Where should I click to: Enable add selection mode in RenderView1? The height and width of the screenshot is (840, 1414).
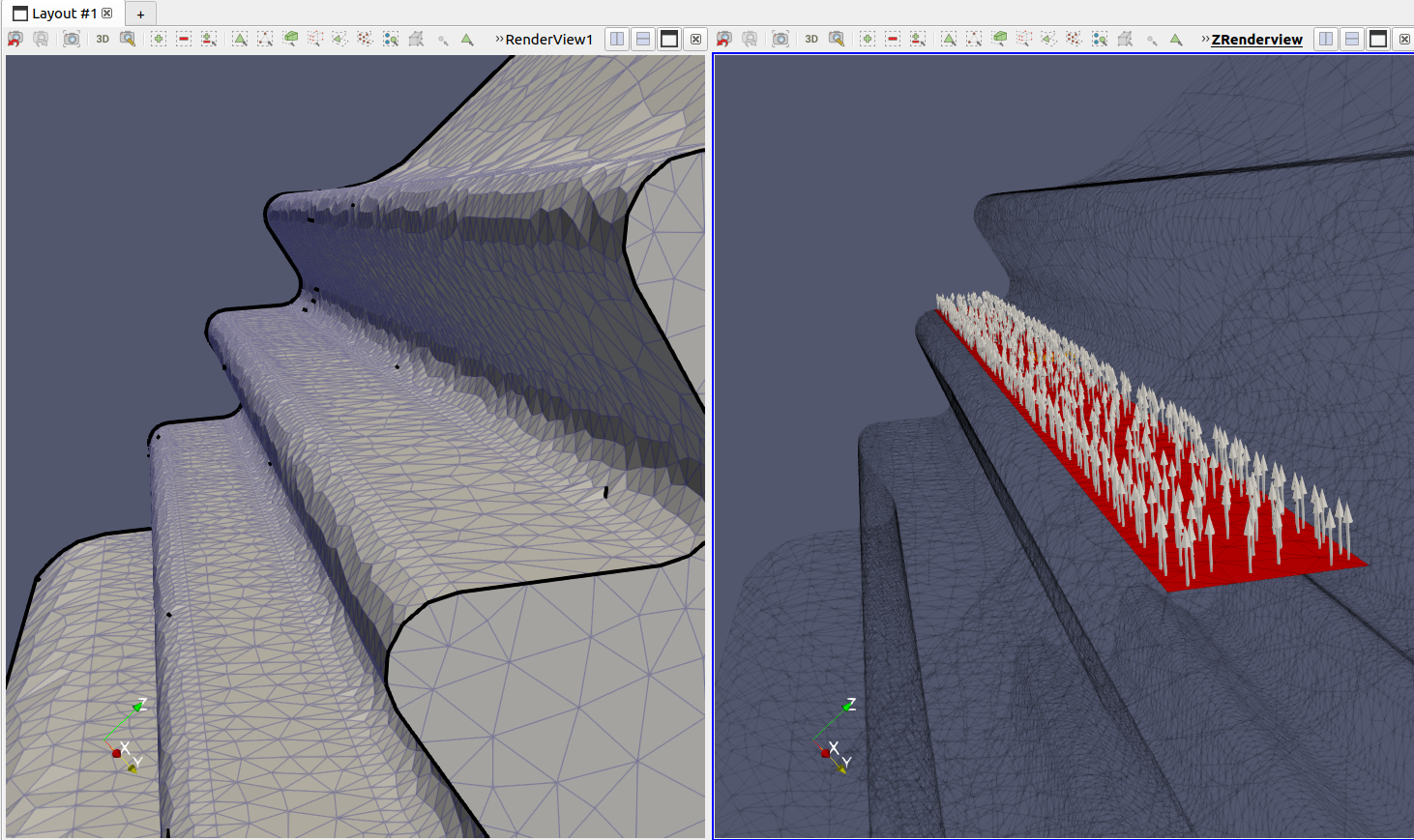[159, 39]
